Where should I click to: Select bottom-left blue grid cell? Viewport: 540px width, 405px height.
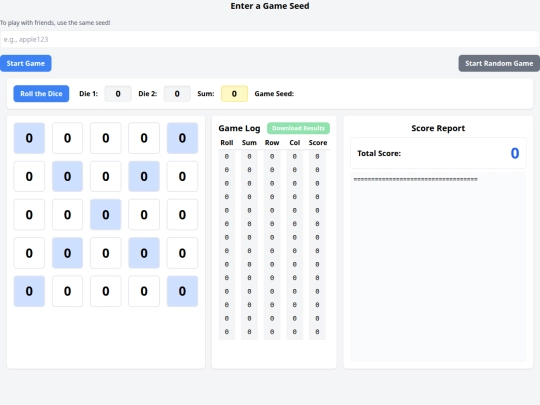point(29,291)
